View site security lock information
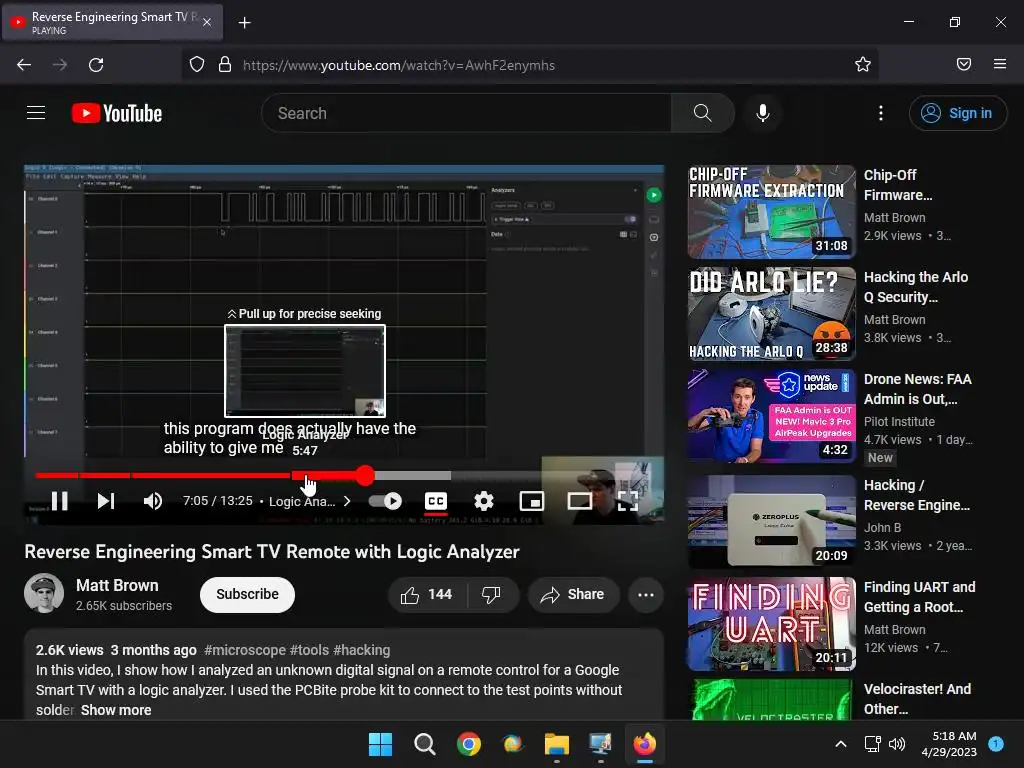The image size is (1024, 768). tap(225, 65)
